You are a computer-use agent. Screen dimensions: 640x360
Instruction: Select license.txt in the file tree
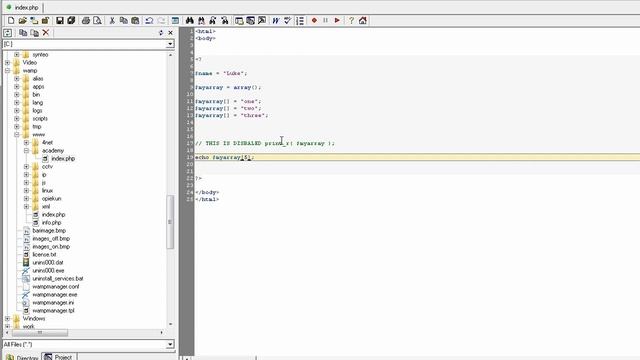[x=44, y=254]
